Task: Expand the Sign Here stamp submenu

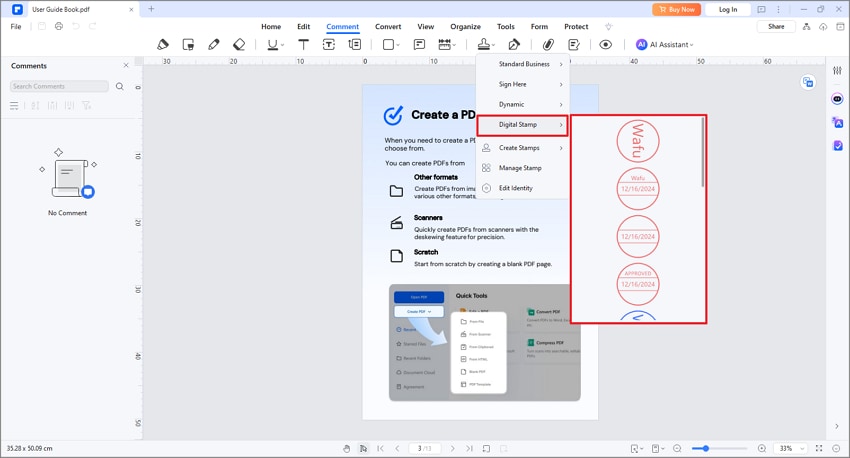Action: (523, 85)
